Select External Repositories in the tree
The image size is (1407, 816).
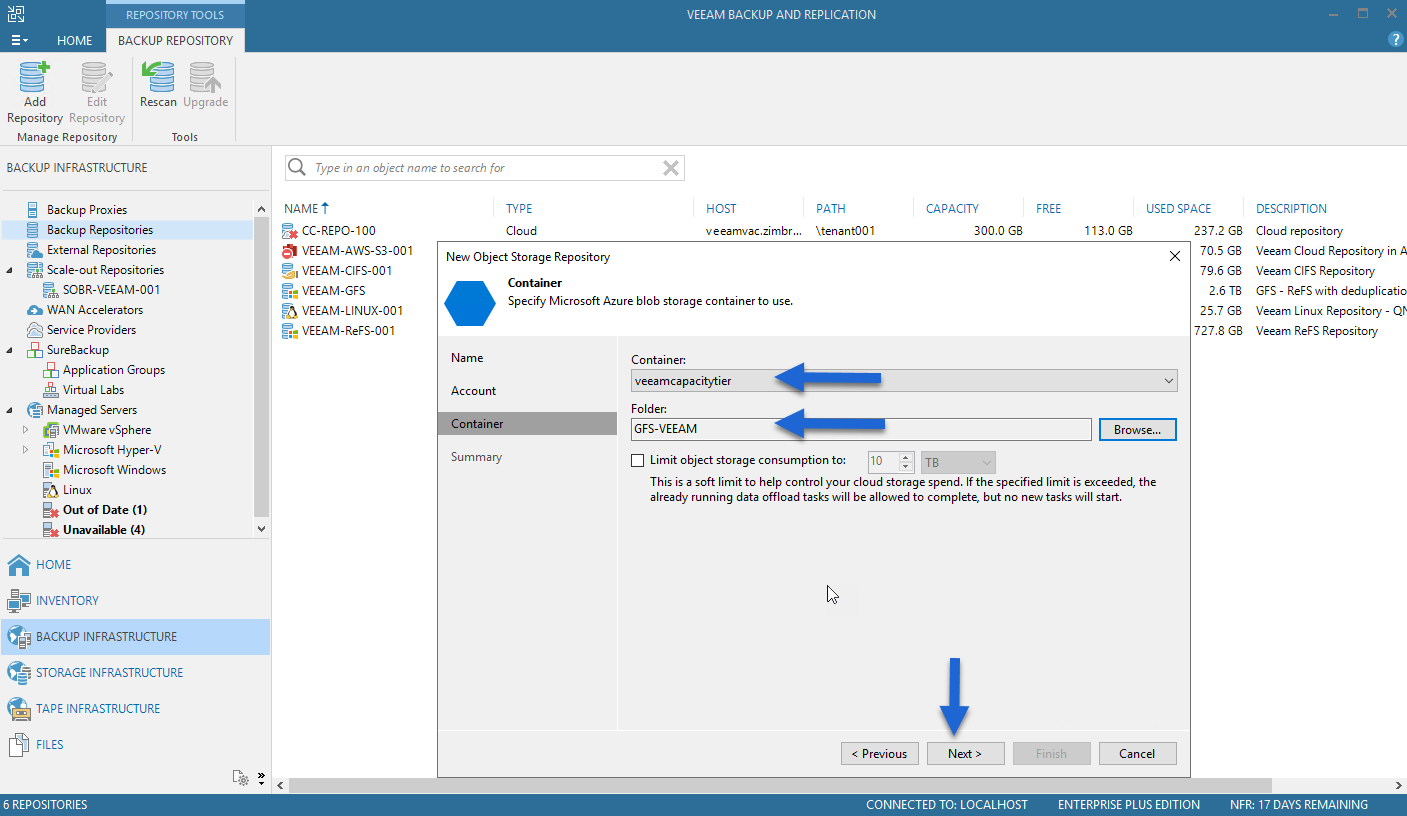101,250
